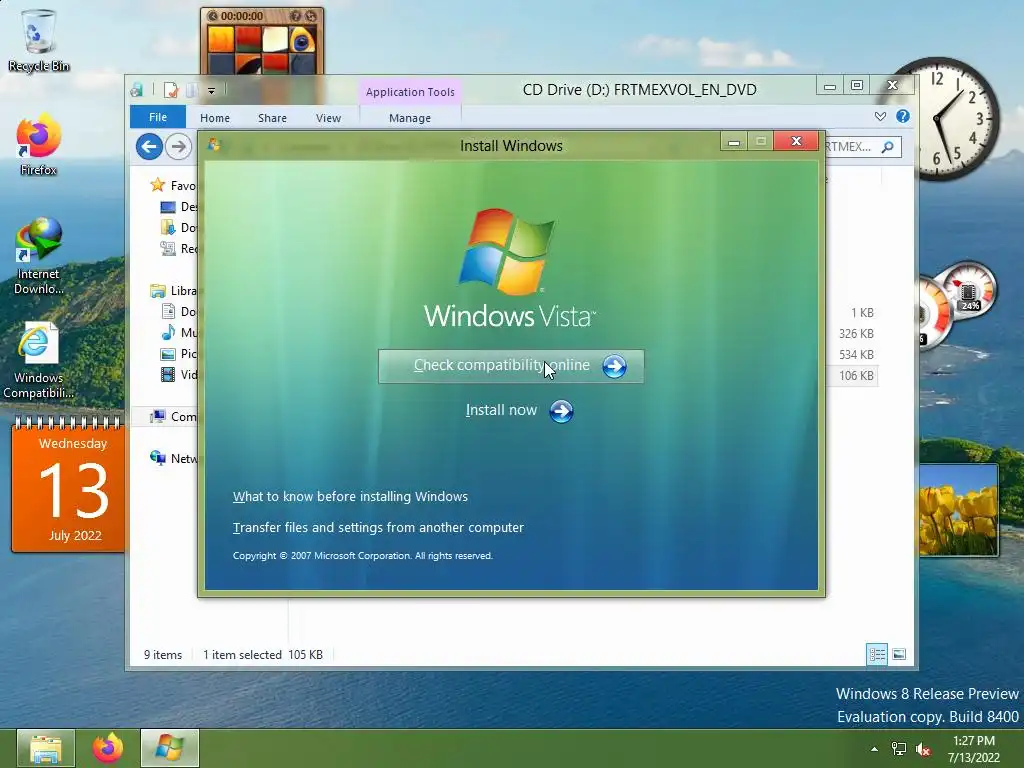Switch to large icons view in status bar
Viewport: 1024px width, 768px height.
click(899, 654)
